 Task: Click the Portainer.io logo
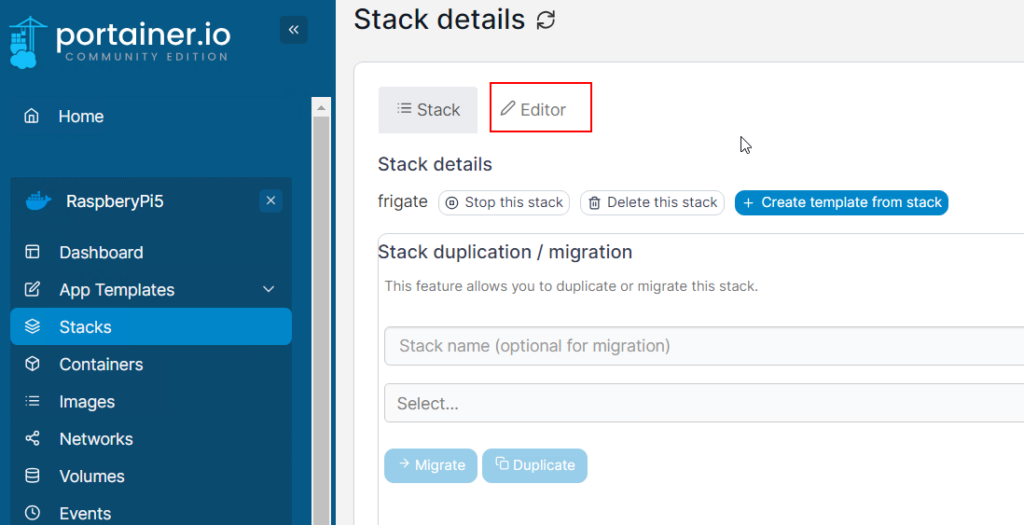(120, 42)
